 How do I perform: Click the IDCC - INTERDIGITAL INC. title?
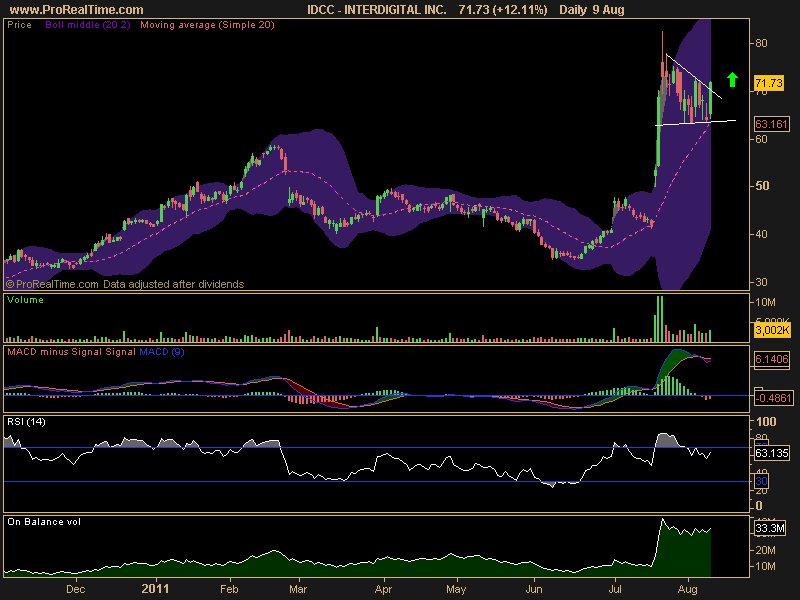click(x=377, y=10)
